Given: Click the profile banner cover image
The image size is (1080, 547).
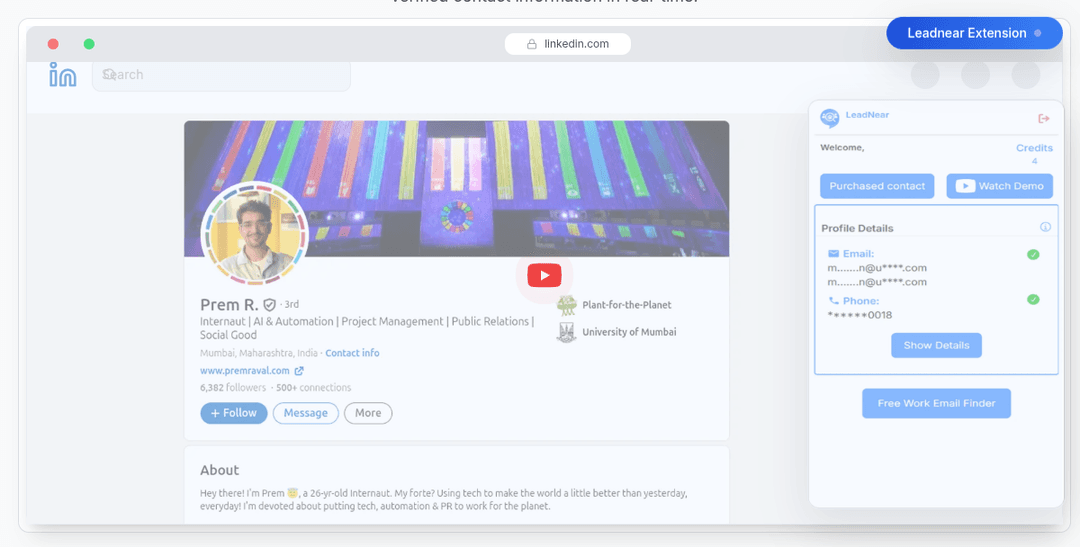Looking at the screenshot, I should 456,189.
